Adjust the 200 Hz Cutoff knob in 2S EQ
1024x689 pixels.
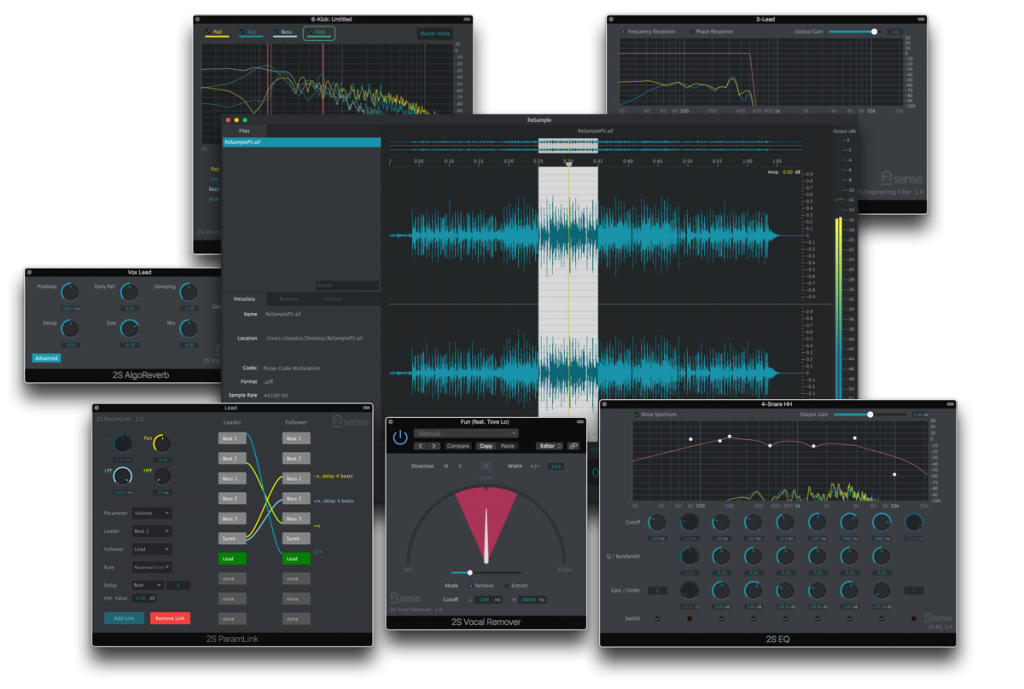[753, 522]
